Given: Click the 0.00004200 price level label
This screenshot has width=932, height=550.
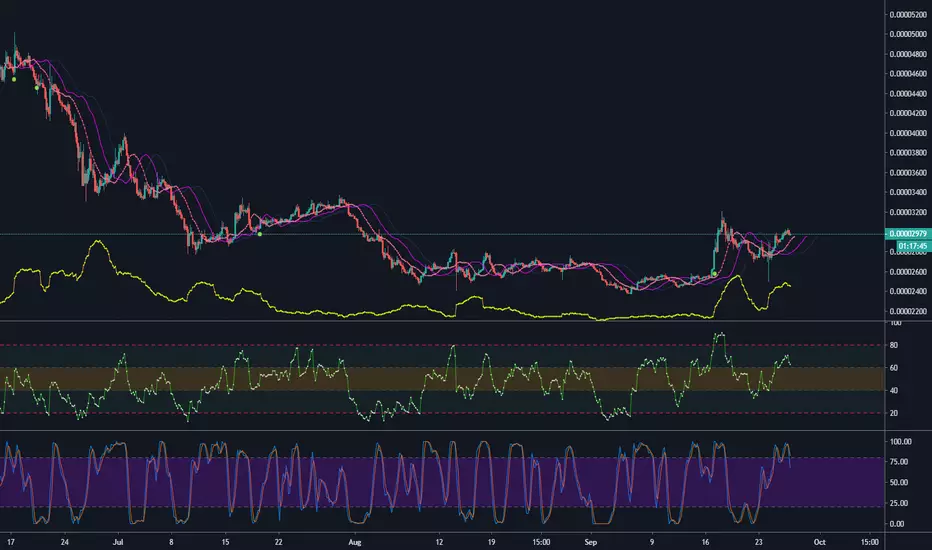Looking at the screenshot, I should [908, 113].
